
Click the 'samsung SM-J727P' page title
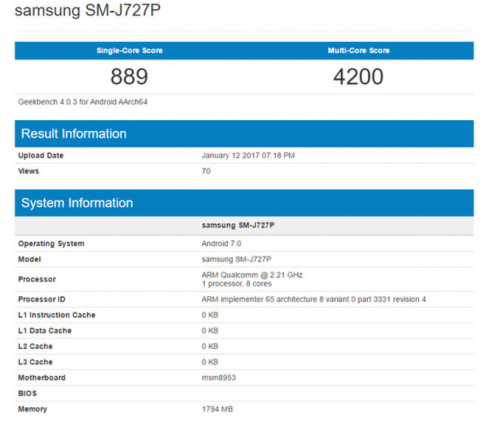(88, 10)
